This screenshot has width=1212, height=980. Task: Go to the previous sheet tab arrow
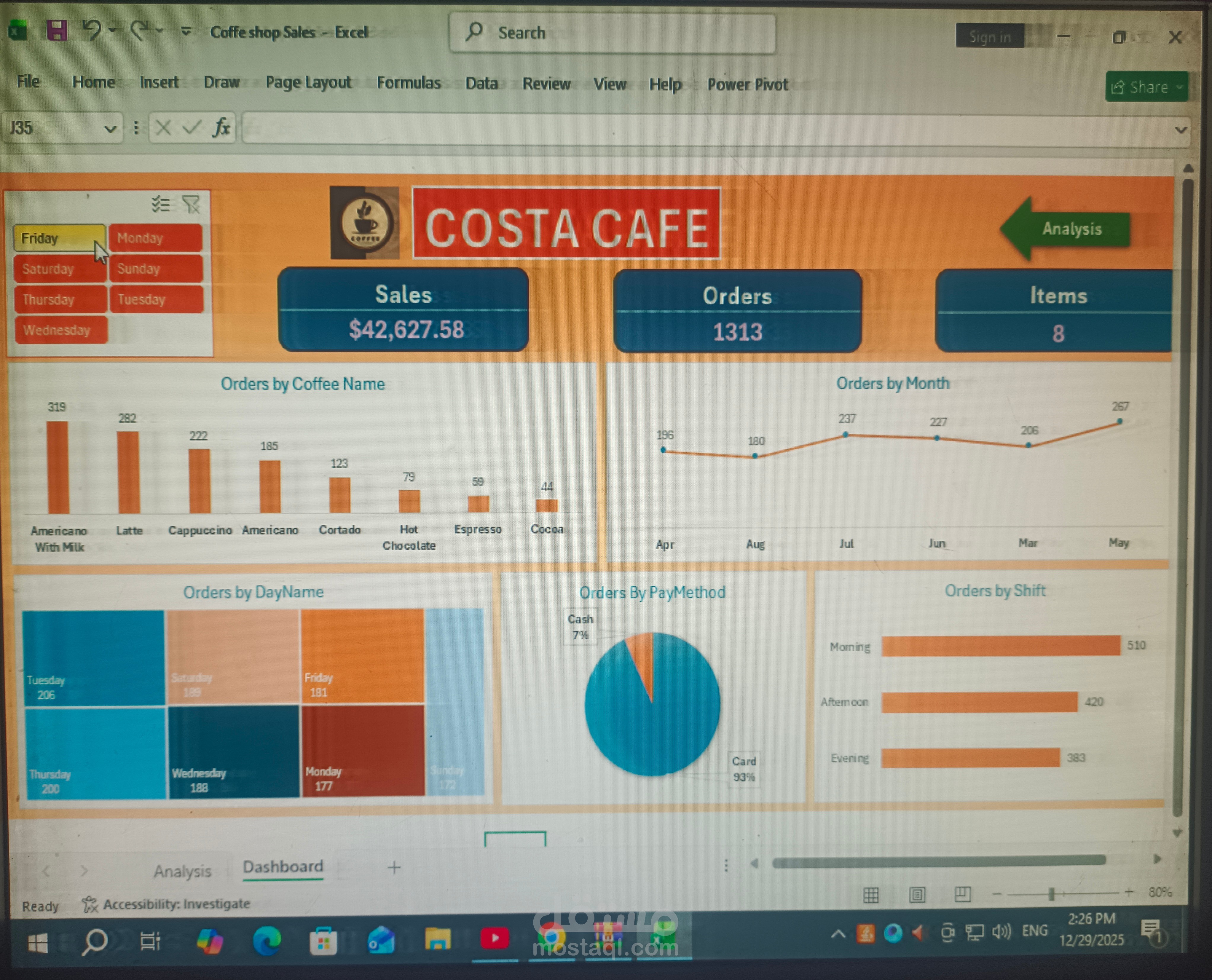pyautogui.click(x=46, y=871)
